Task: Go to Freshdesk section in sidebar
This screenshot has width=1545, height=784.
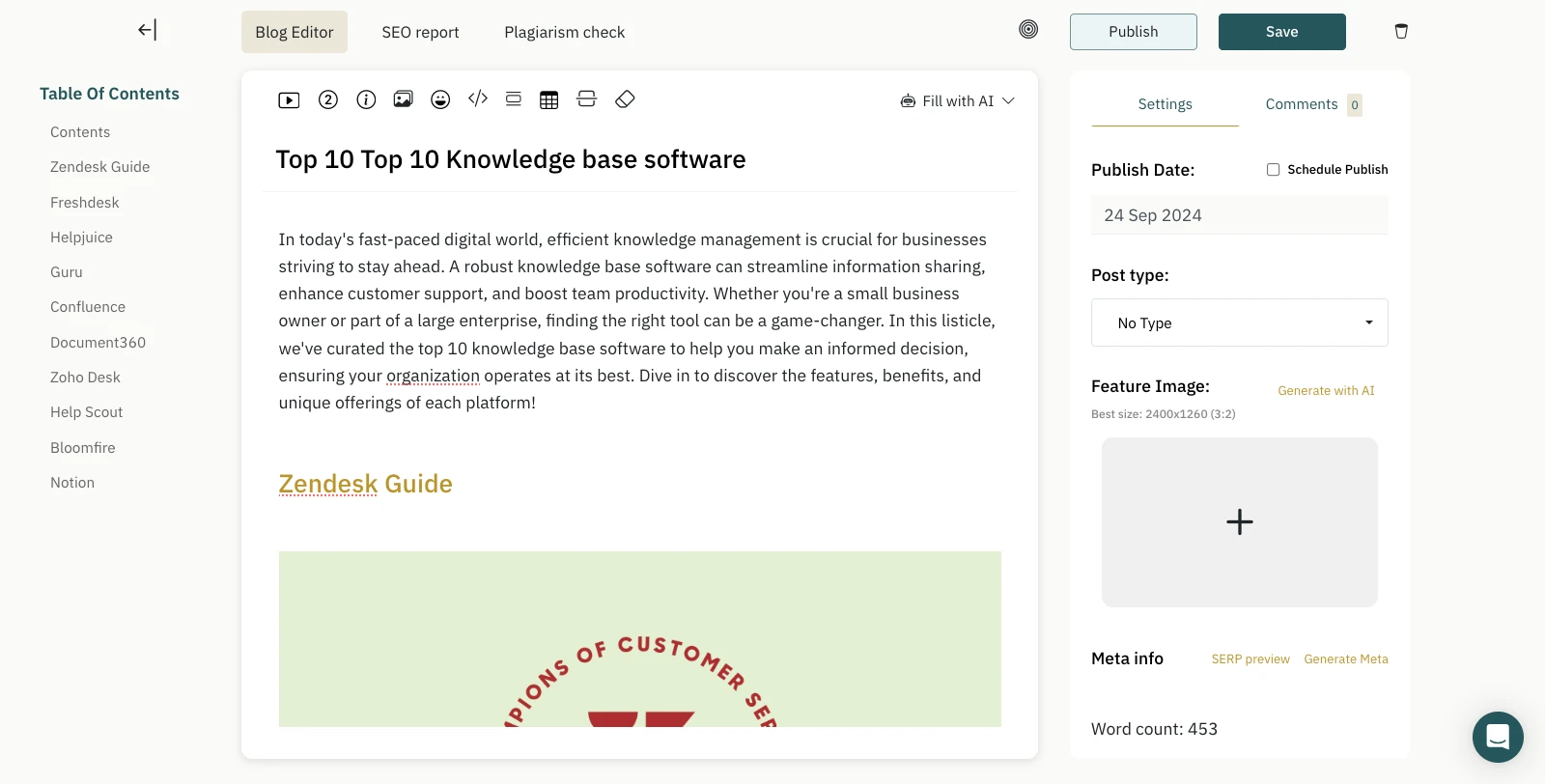Action: tap(85, 203)
